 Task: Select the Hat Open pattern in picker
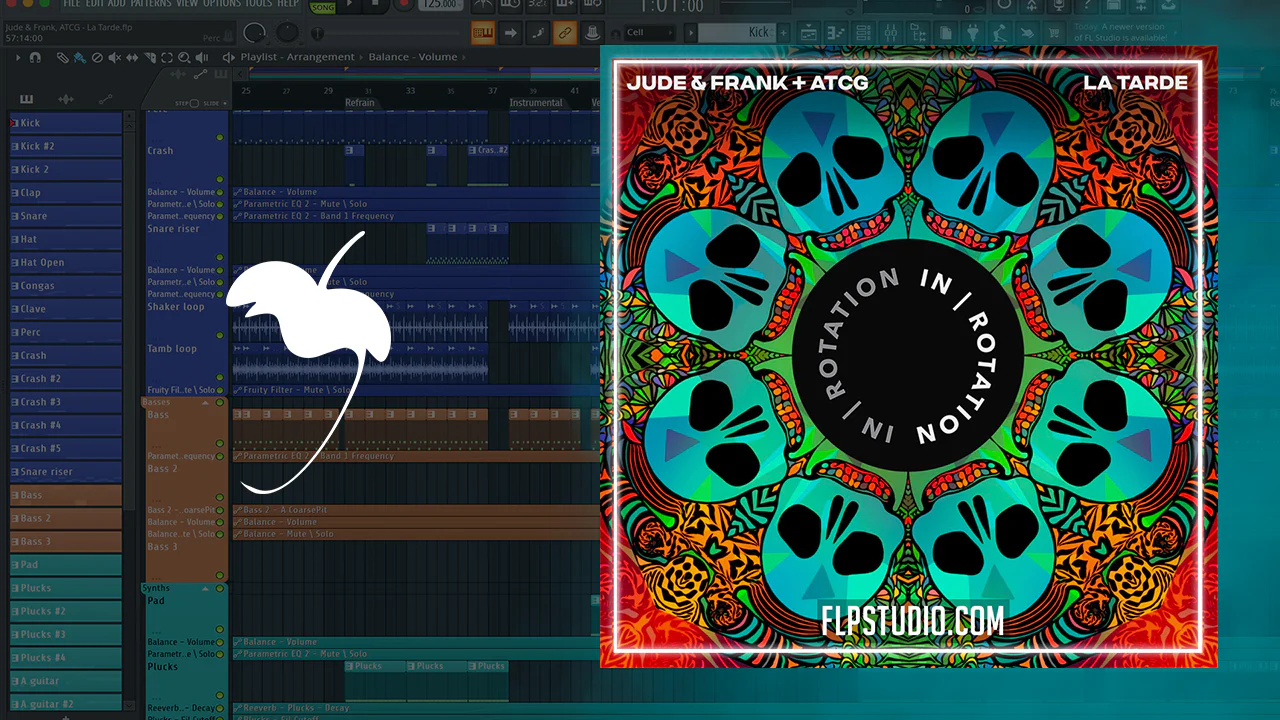pos(65,262)
